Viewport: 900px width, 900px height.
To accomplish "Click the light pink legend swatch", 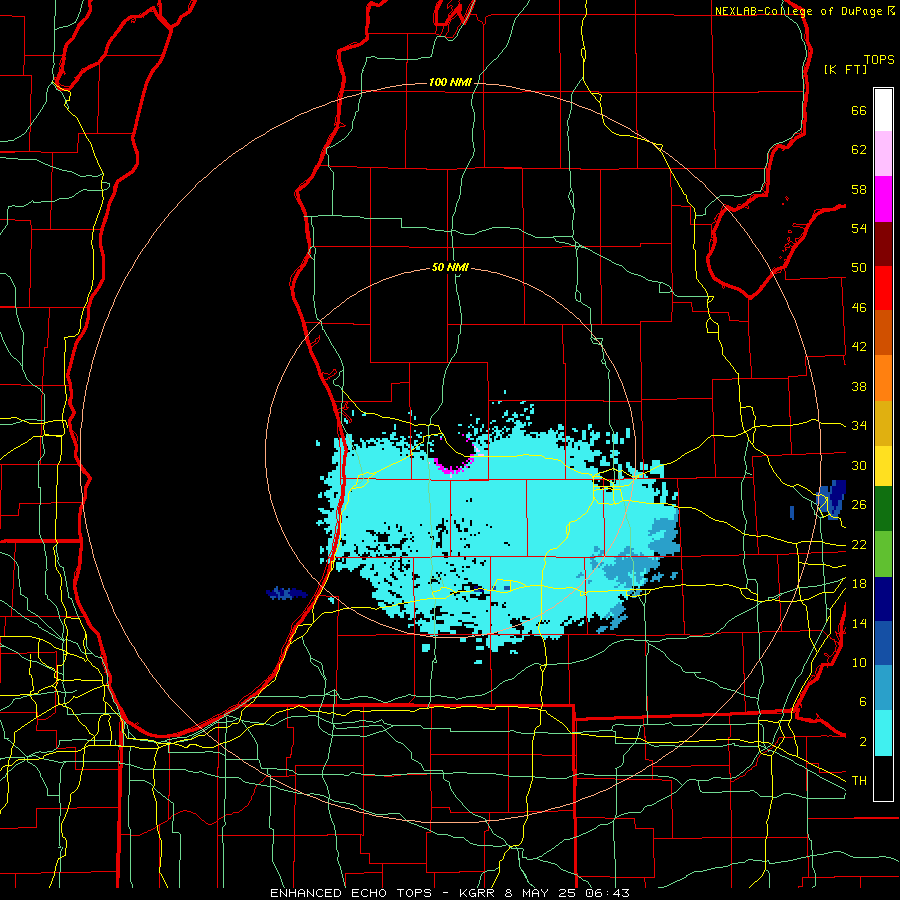I will pos(883,153).
